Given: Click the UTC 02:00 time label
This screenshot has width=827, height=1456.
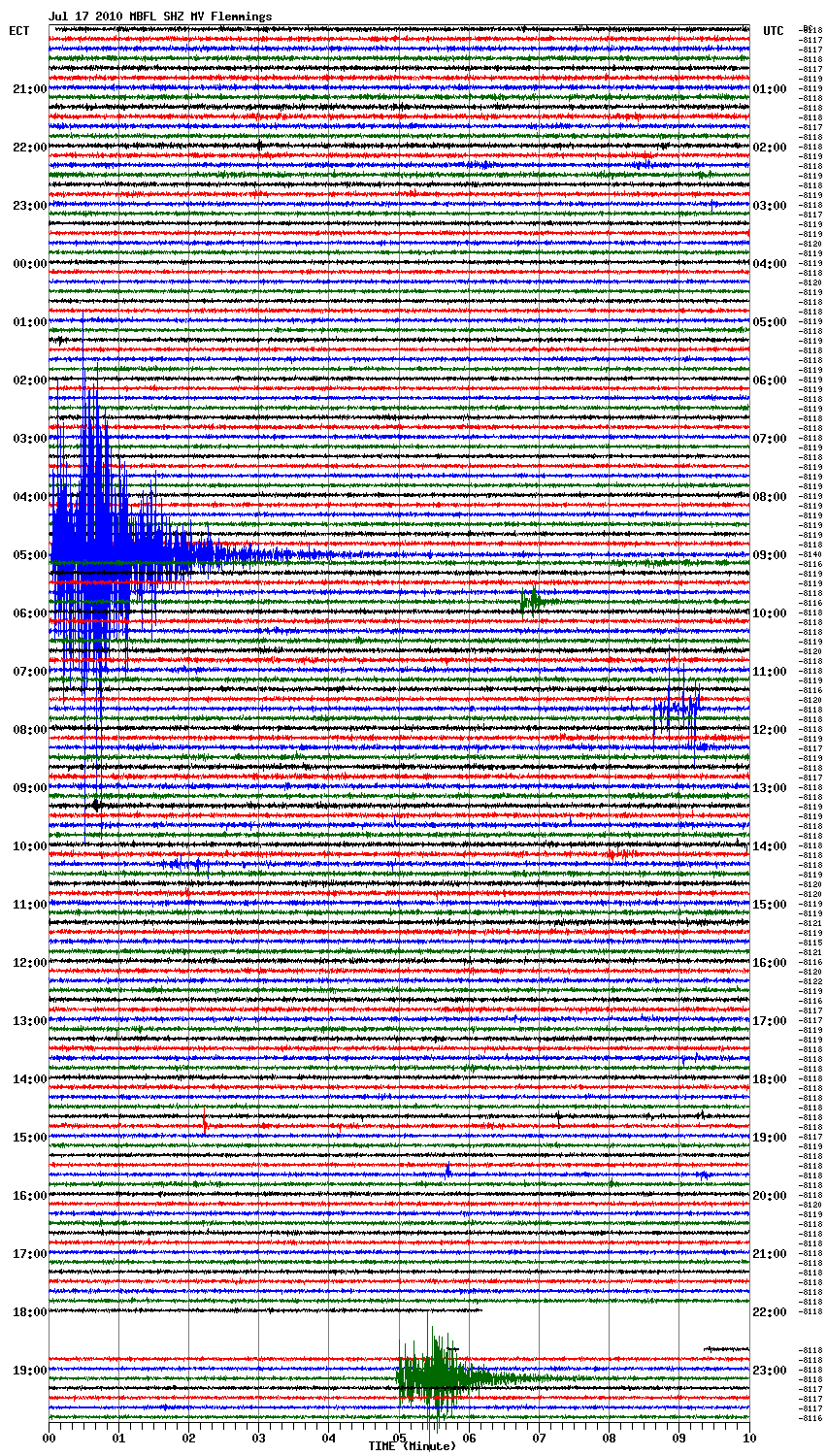Looking at the screenshot, I should (769, 148).
